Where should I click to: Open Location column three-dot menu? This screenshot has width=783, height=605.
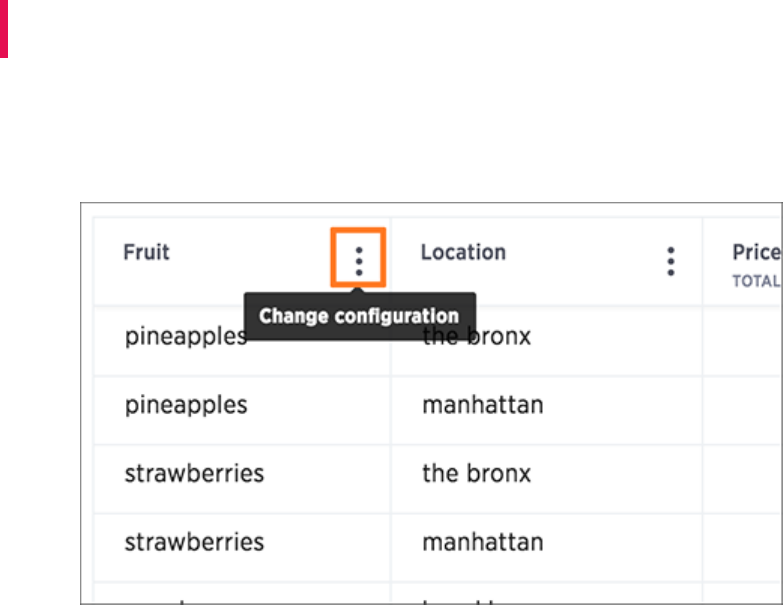point(671,261)
